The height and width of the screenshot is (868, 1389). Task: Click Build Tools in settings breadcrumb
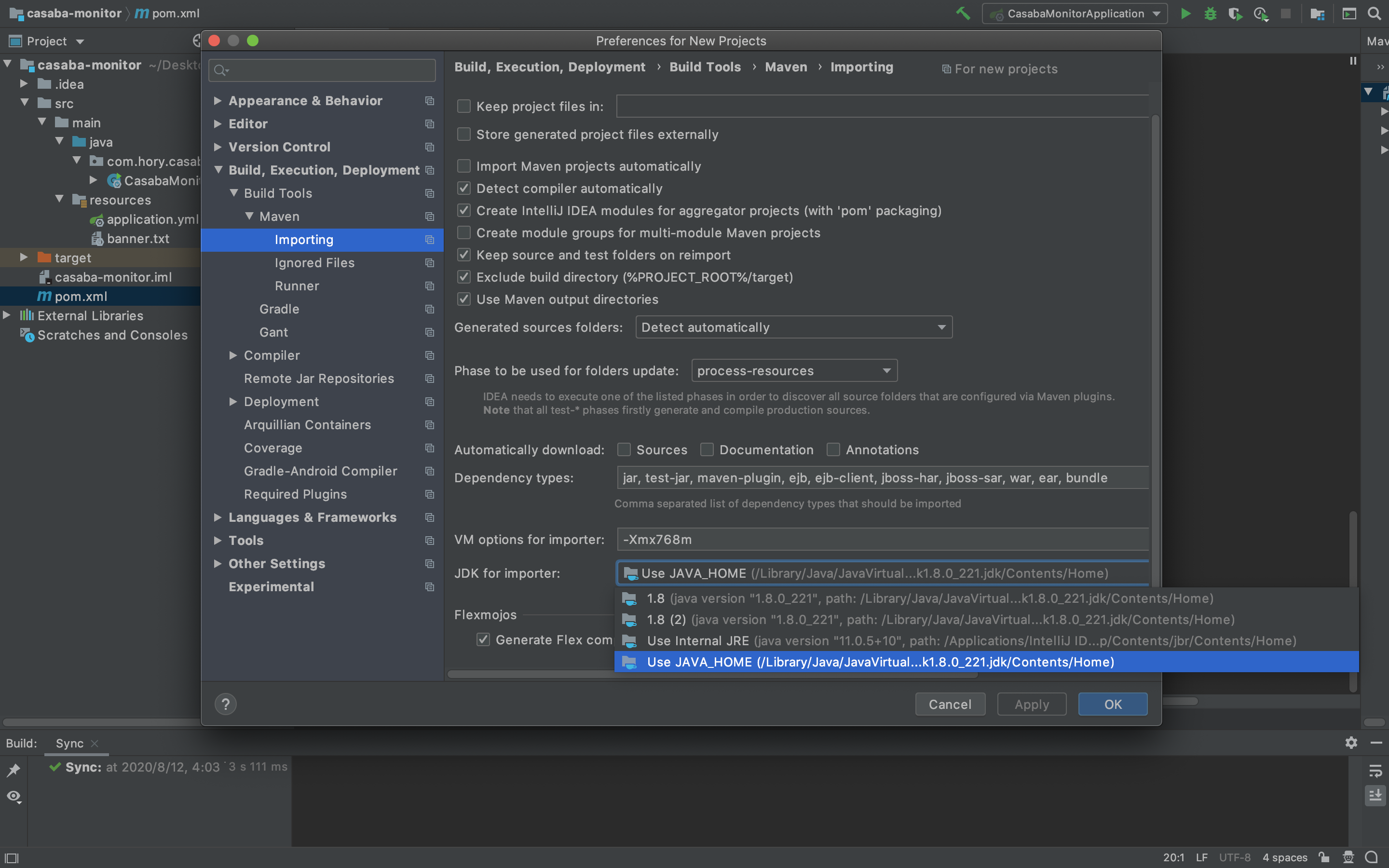705,67
